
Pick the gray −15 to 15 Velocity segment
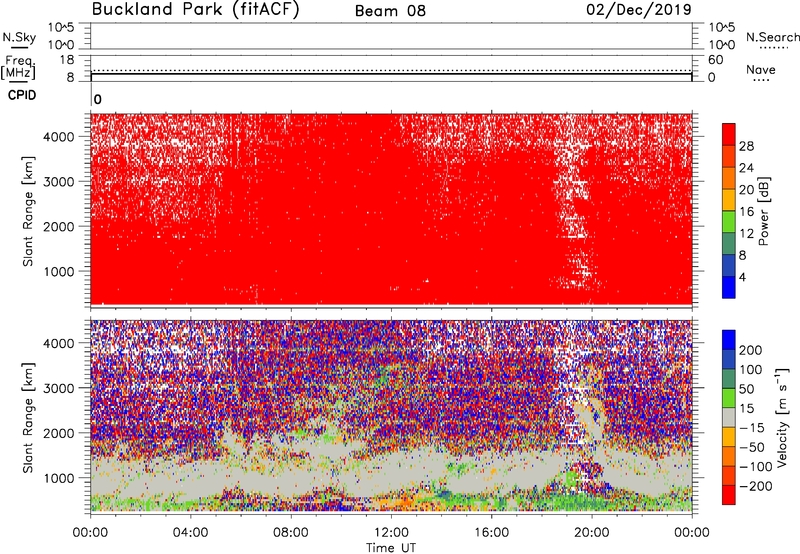tap(729, 417)
